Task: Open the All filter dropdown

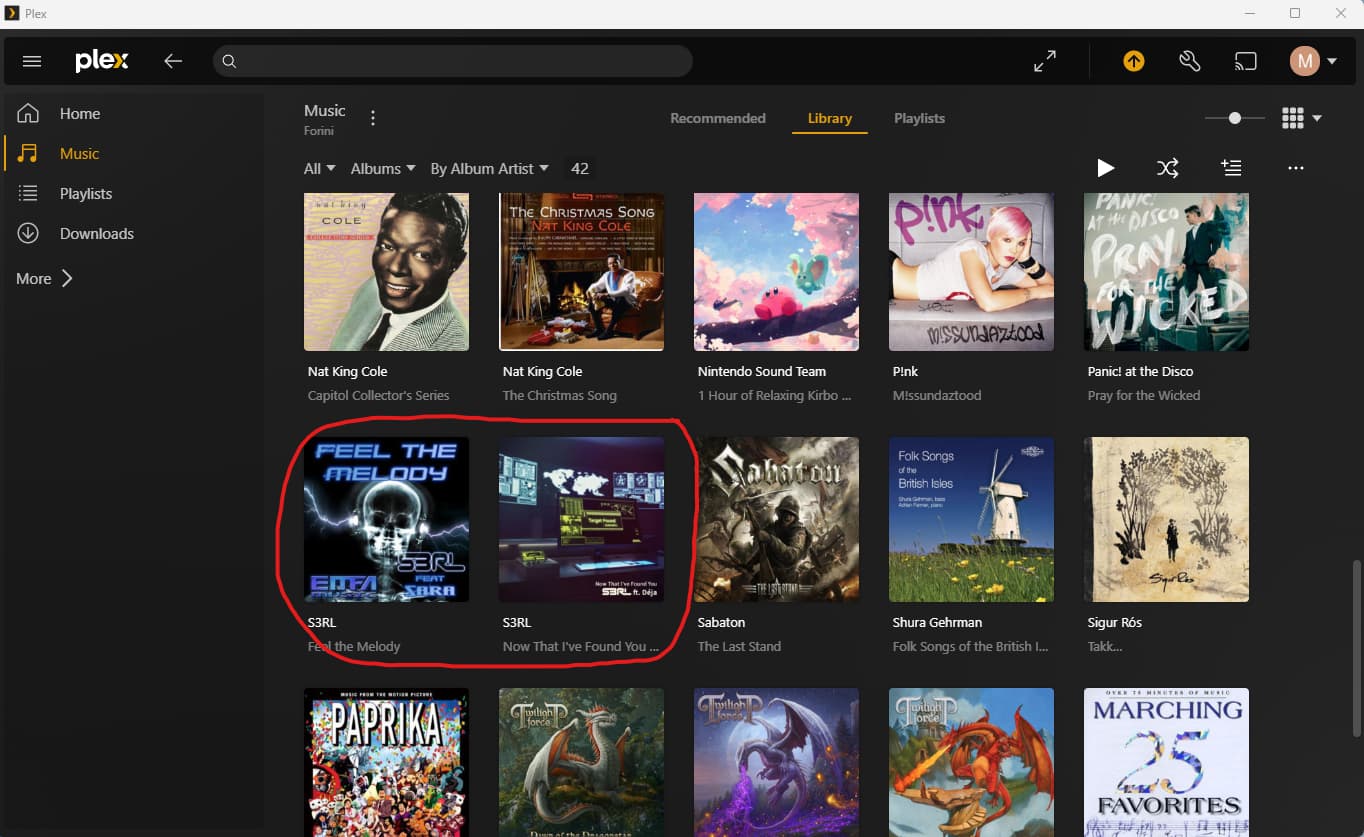Action: [320, 169]
